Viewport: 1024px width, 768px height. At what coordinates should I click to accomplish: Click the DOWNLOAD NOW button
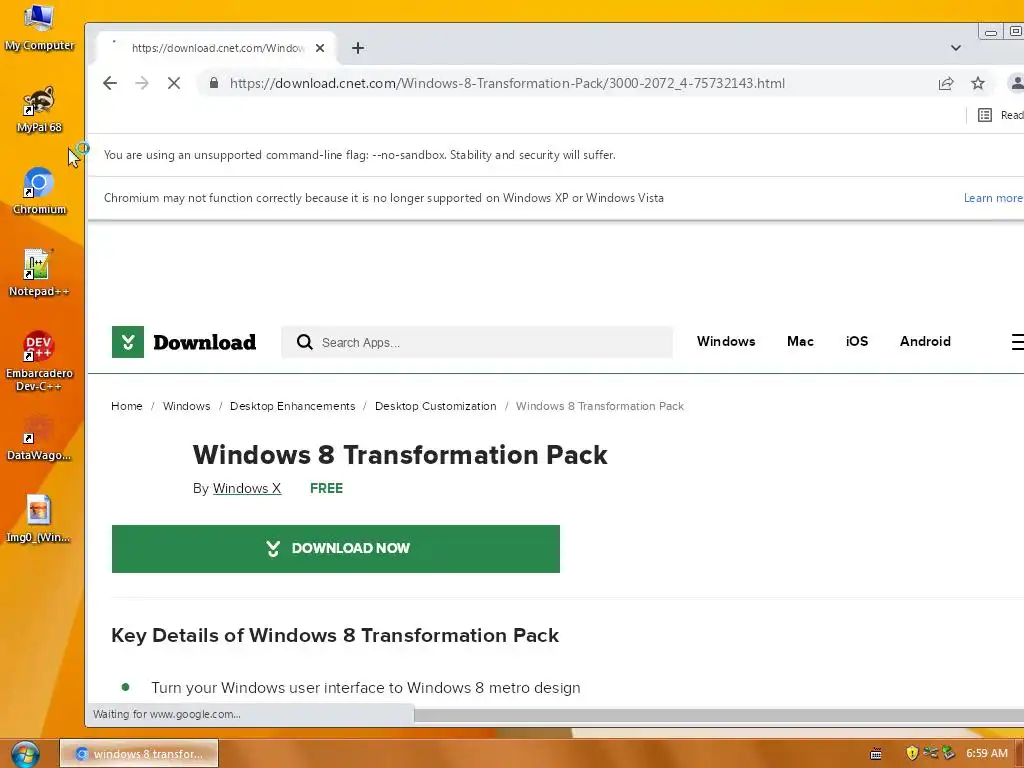[336, 549]
